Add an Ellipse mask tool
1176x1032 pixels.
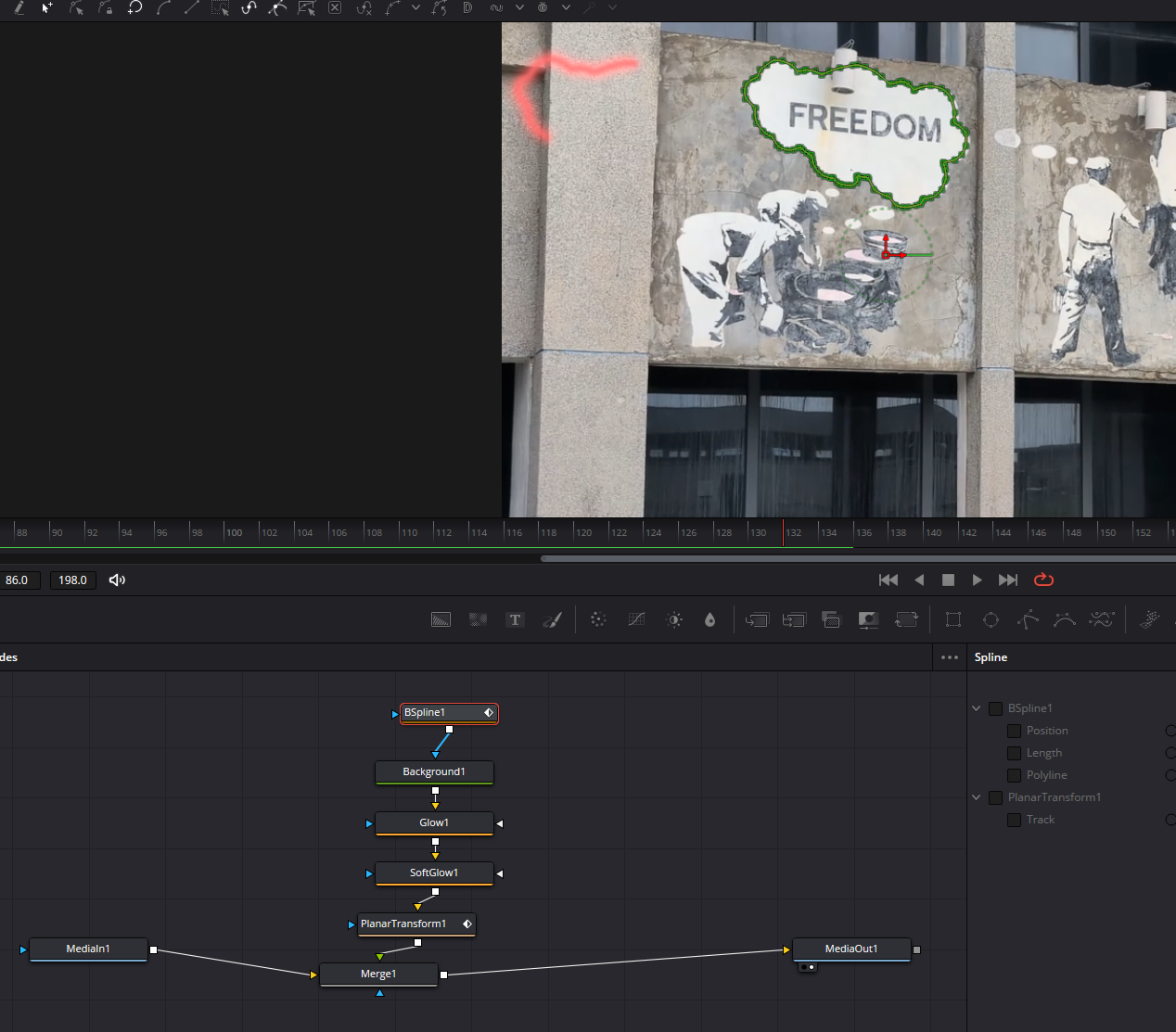pyautogui.click(x=991, y=619)
